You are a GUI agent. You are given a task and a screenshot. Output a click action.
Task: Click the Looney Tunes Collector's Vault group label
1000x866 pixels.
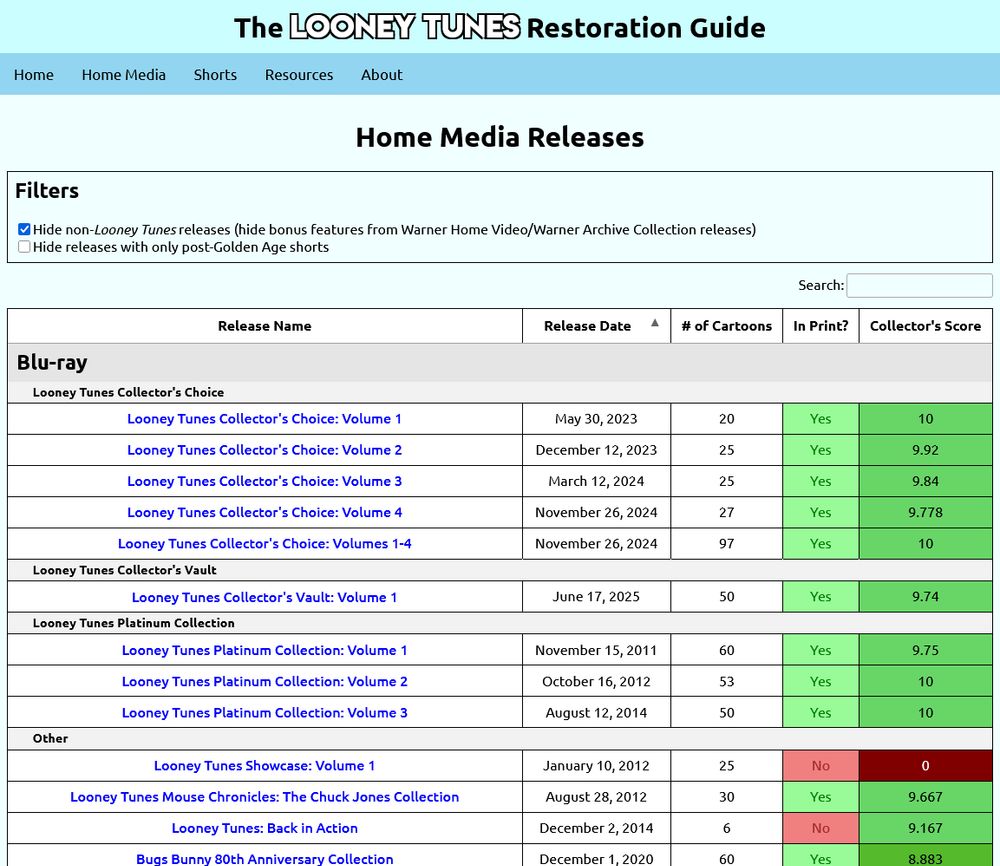pos(124,570)
